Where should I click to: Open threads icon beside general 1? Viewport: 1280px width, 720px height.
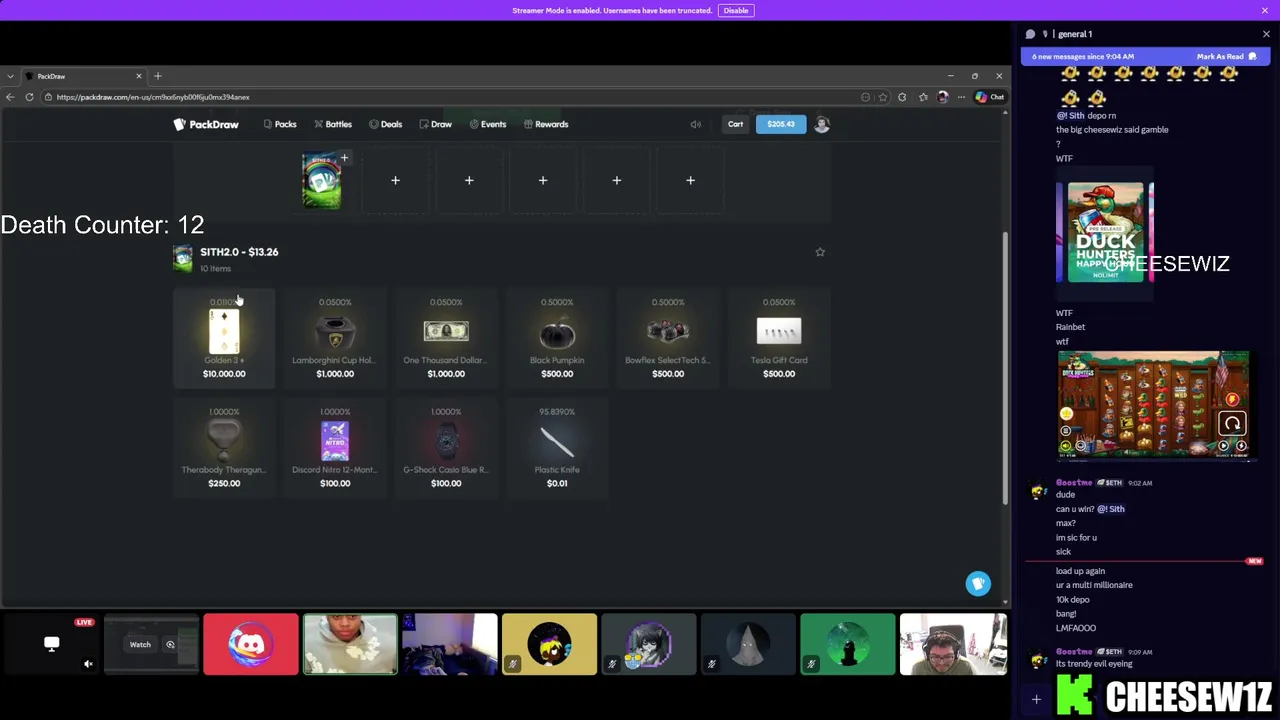(x=1030, y=34)
